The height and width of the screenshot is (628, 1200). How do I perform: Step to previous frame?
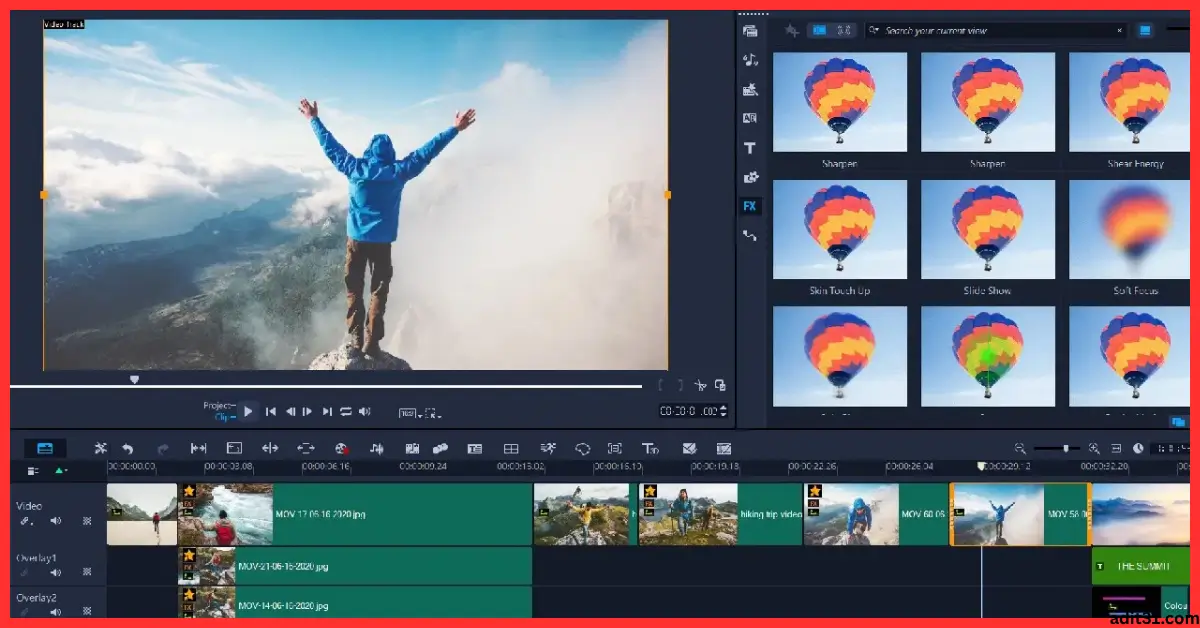coord(290,411)
